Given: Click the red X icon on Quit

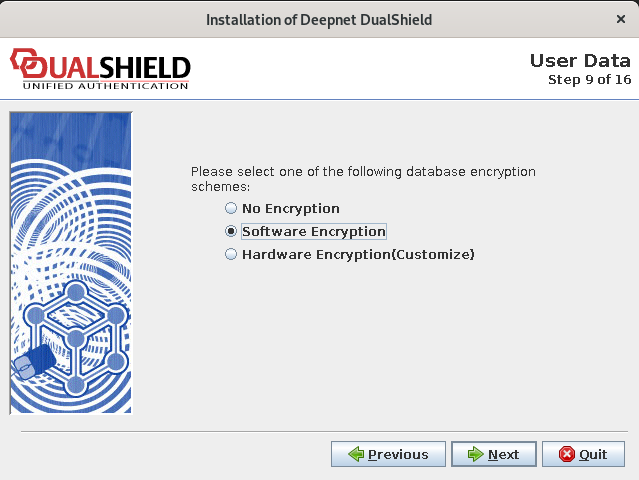Looking at the screenshot, I should click(567, 454).
